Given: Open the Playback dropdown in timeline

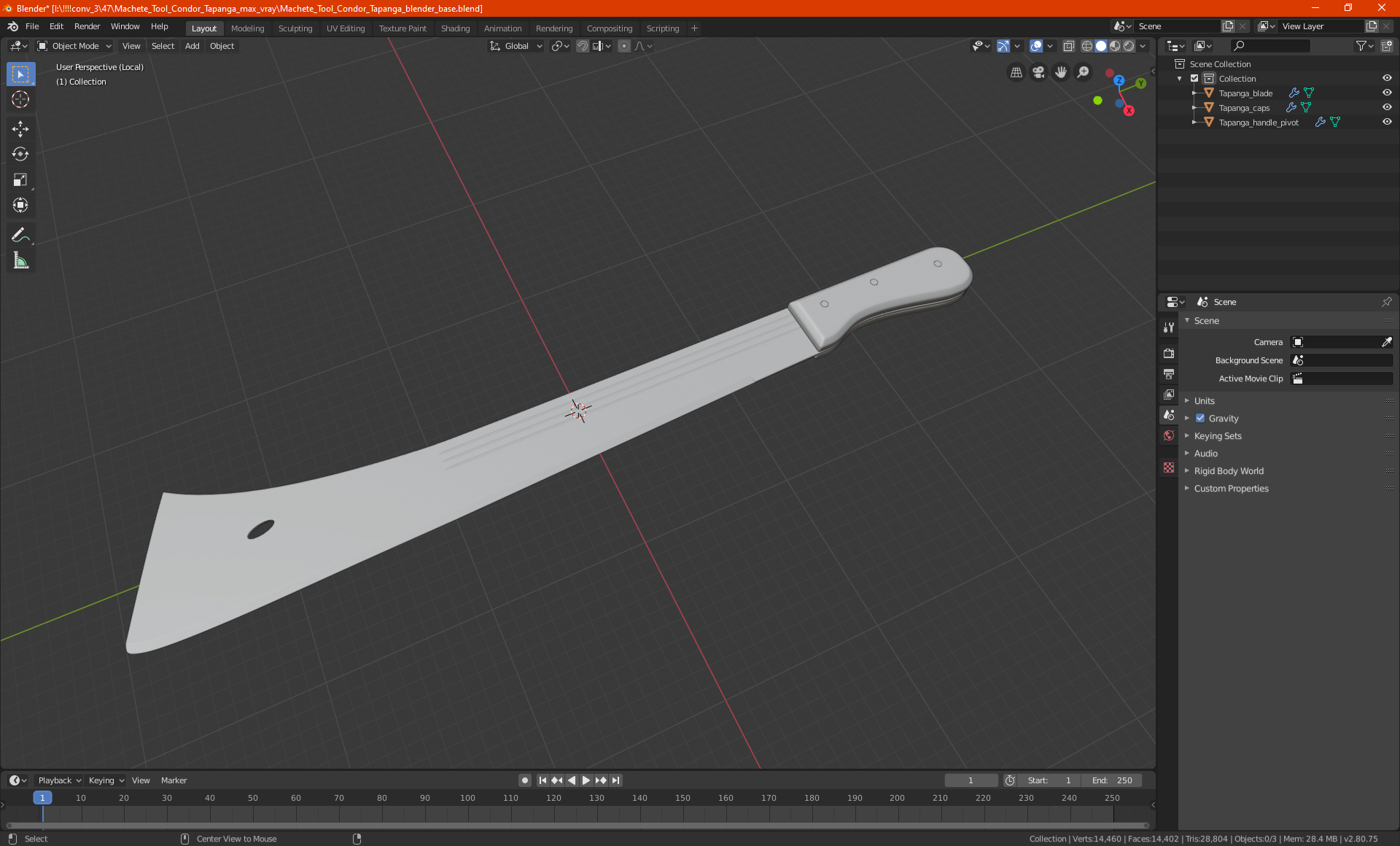Looking at the screenshot, I should click(59, 780).
